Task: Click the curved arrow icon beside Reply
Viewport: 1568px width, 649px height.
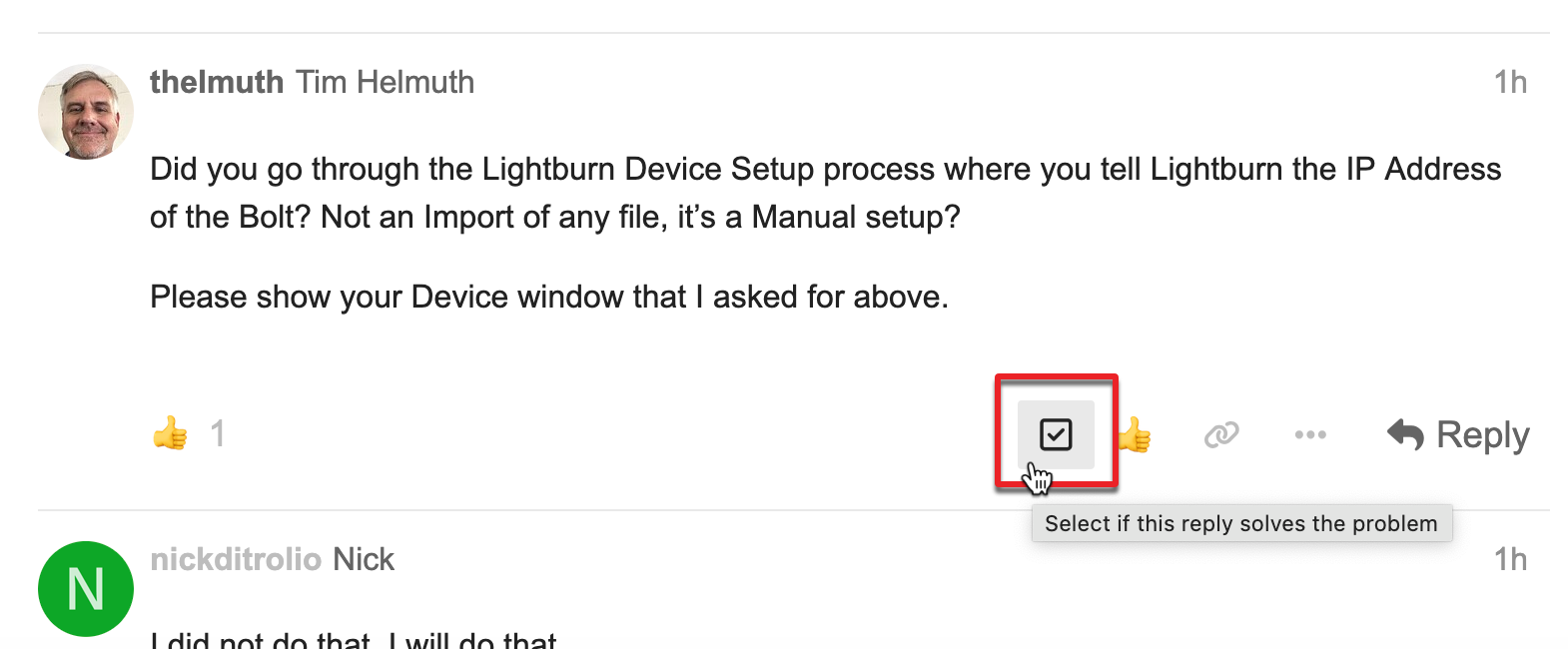Action: click(1406, 434)
